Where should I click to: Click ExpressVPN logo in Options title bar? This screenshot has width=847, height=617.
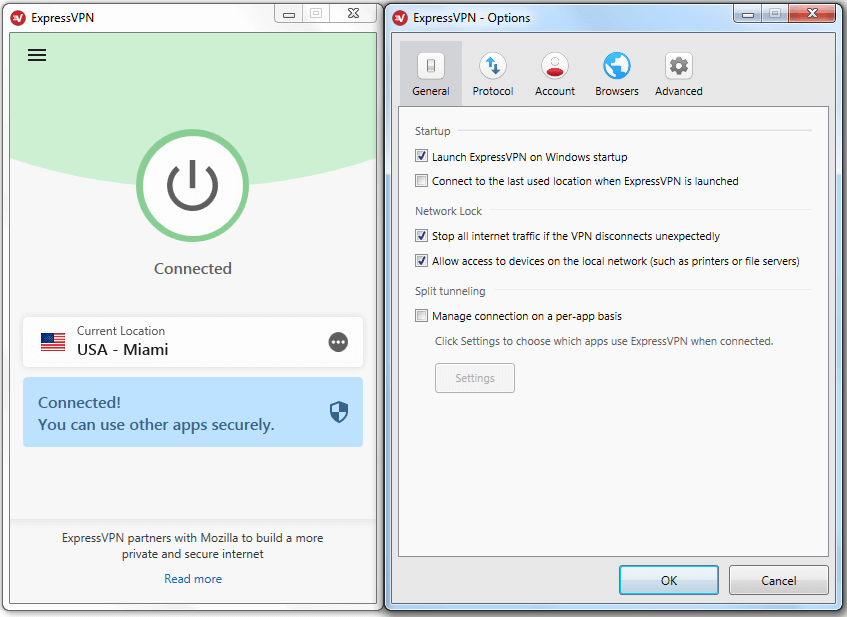[x=400, y=18]
